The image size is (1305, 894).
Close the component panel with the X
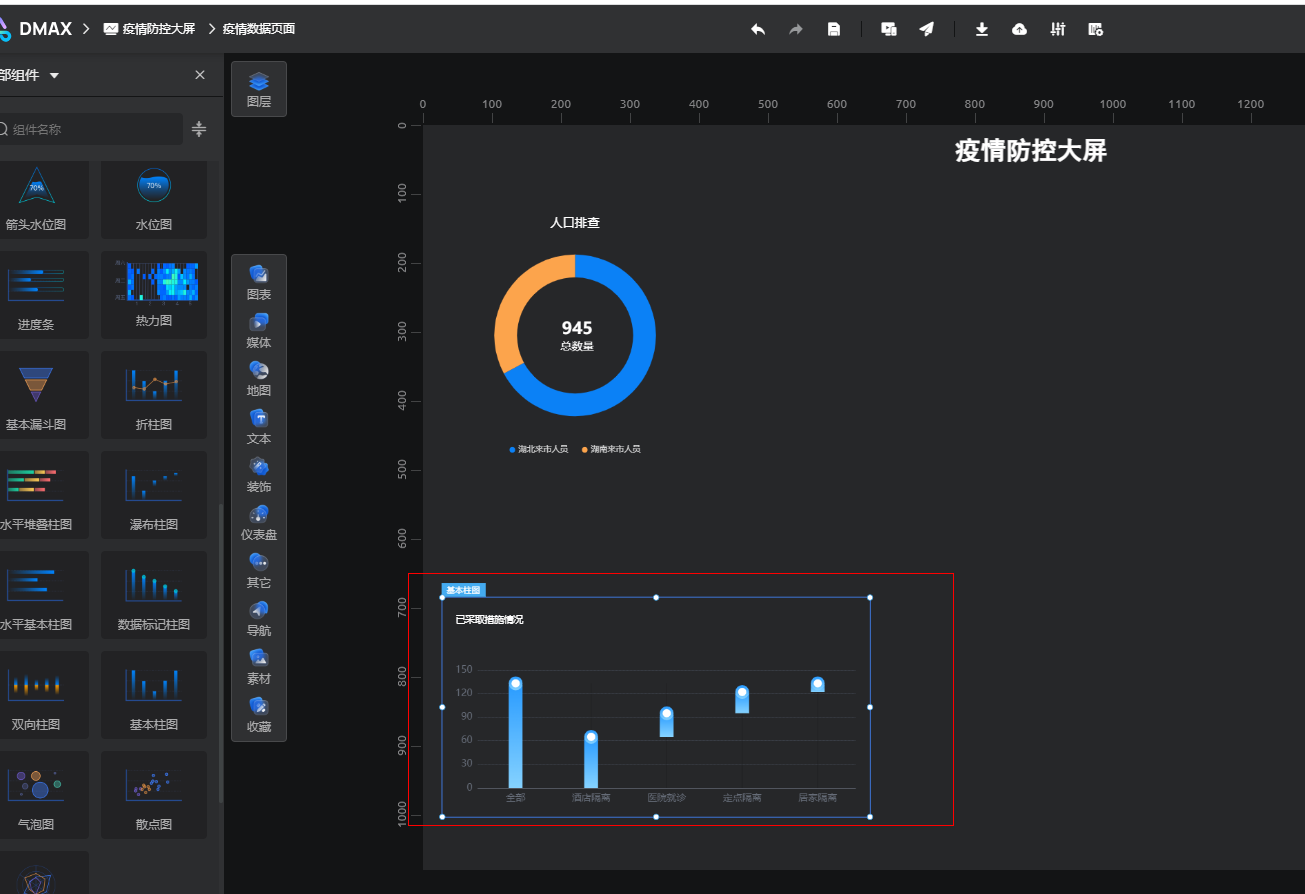(200, 75)
